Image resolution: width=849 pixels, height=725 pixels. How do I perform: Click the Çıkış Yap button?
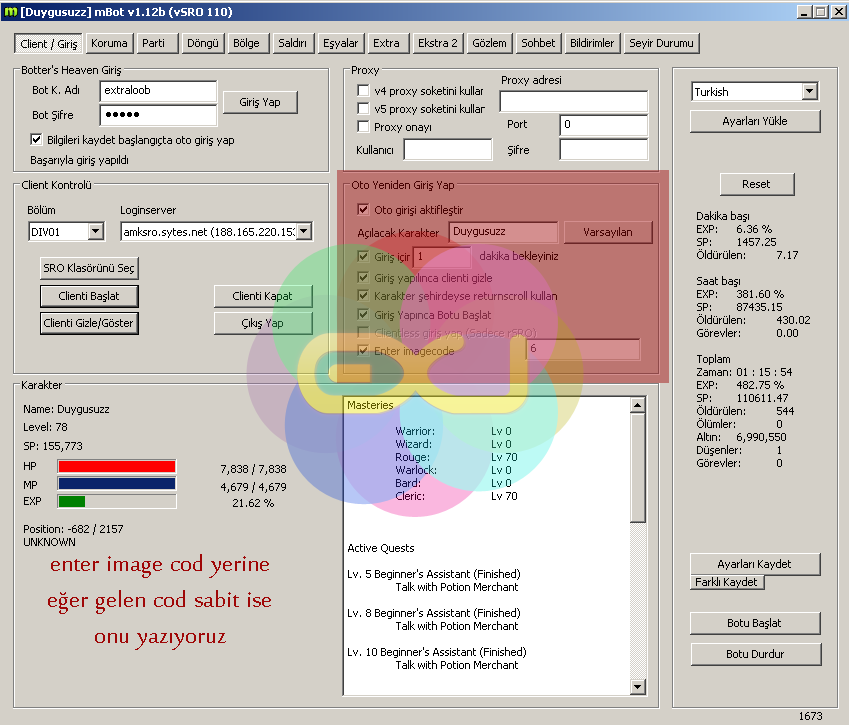coord(263,323)
